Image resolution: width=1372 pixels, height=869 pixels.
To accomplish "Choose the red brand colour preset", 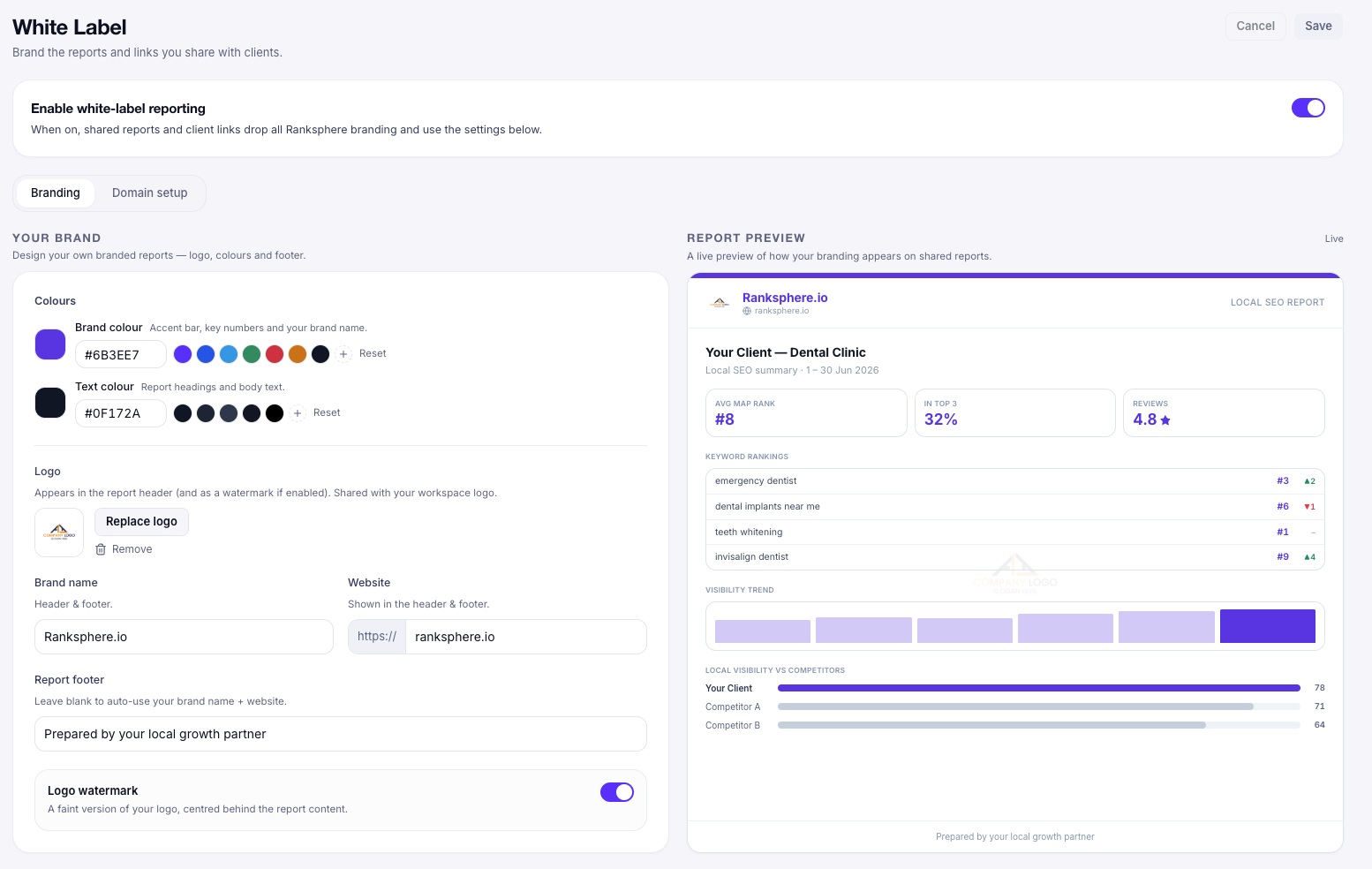I will click(275, 354).
